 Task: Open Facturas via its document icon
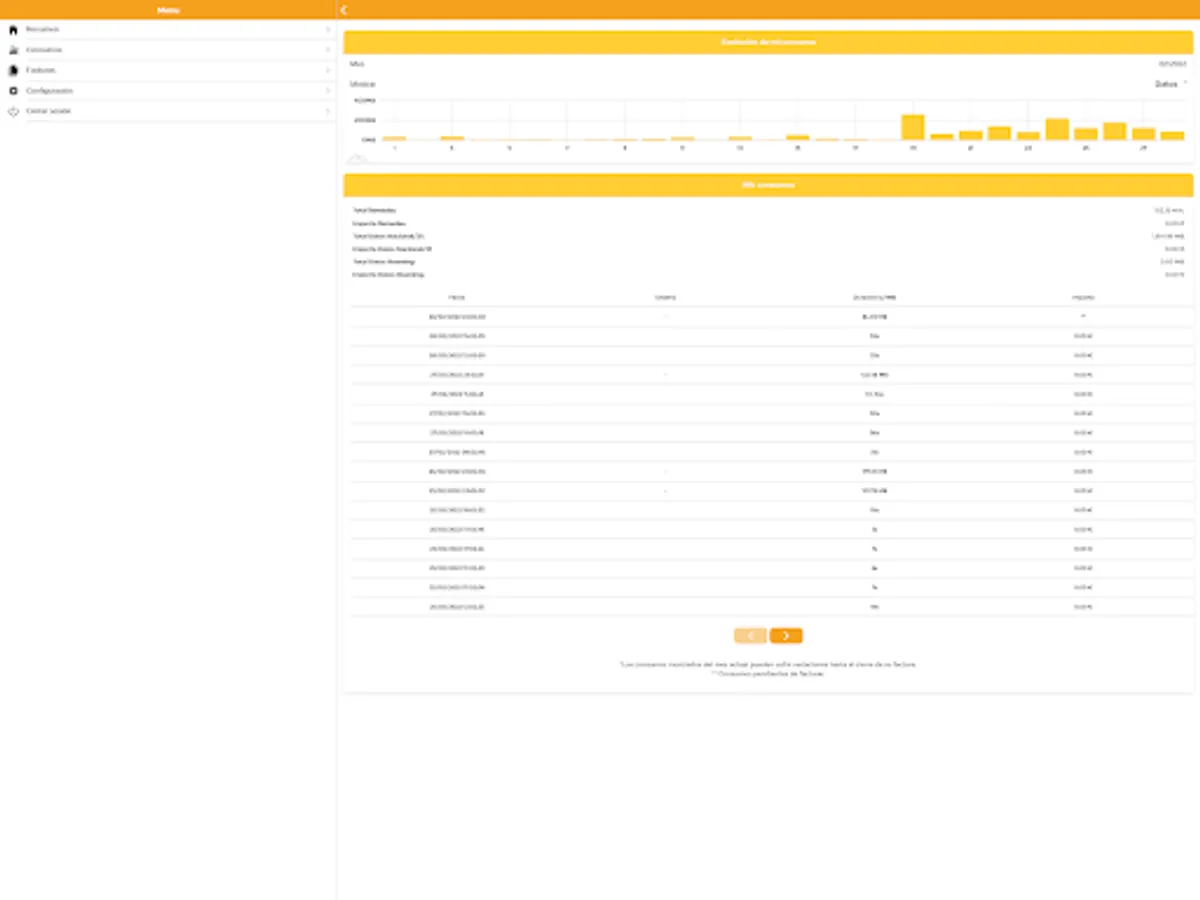(12, 69)
